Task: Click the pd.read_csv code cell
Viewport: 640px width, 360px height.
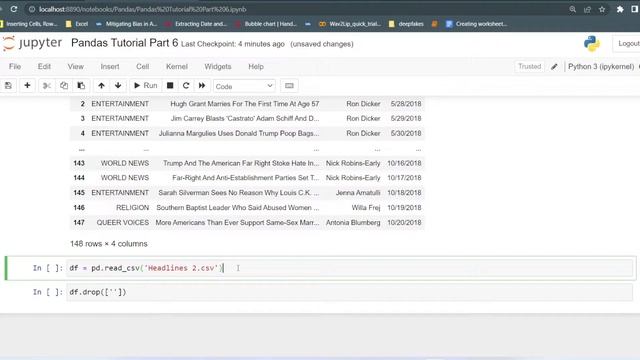Action: [349, 268]
